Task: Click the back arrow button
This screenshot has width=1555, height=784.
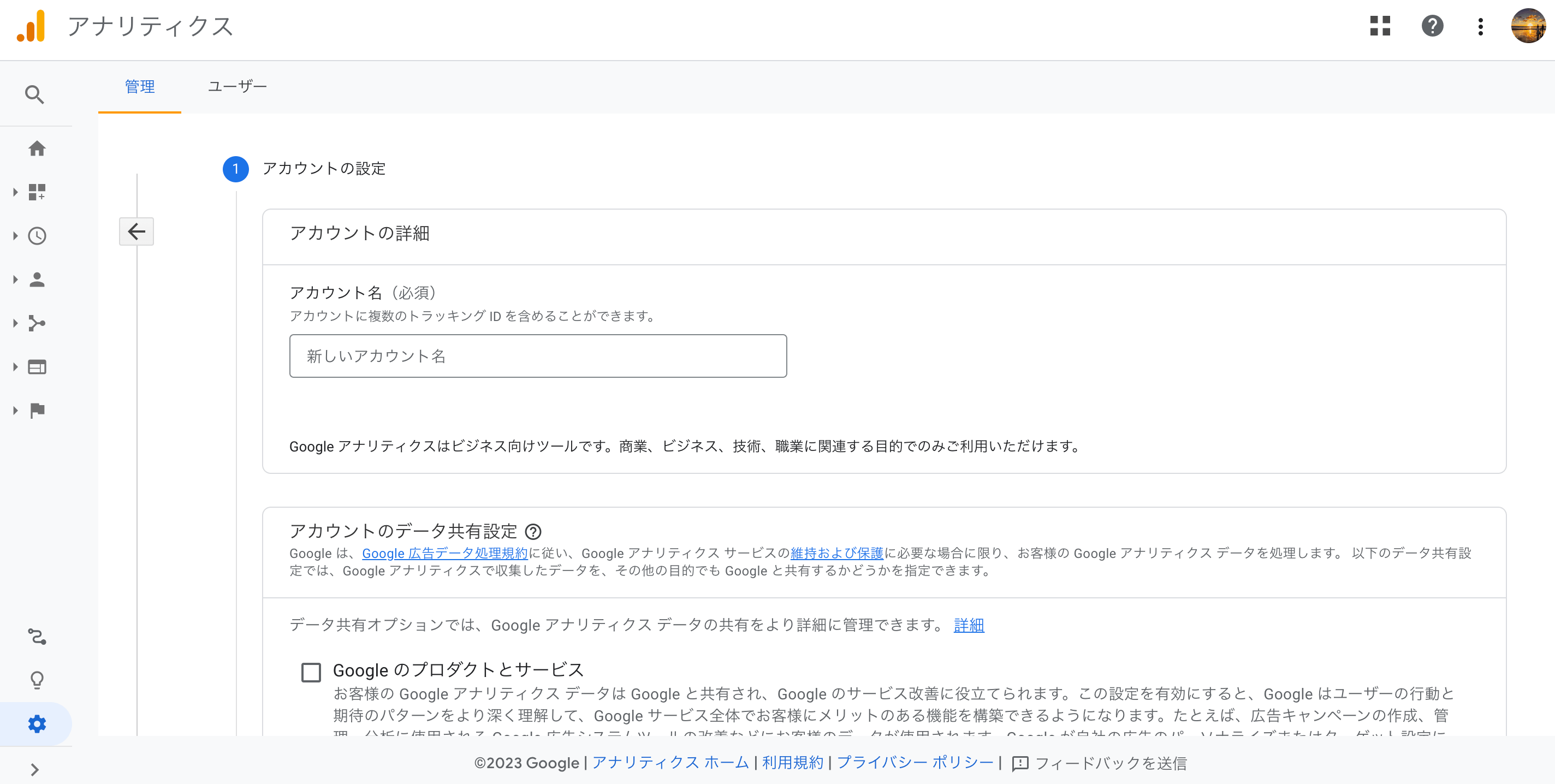Action: [x=136, y=231]
